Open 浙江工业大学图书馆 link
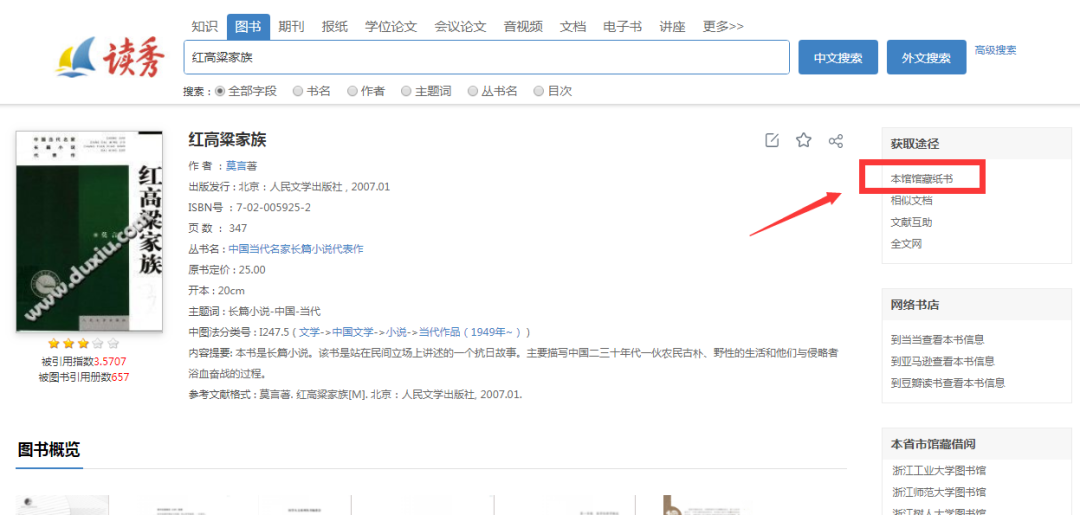The height and width of the screenshot is (515, 1080). pos(939,471)
